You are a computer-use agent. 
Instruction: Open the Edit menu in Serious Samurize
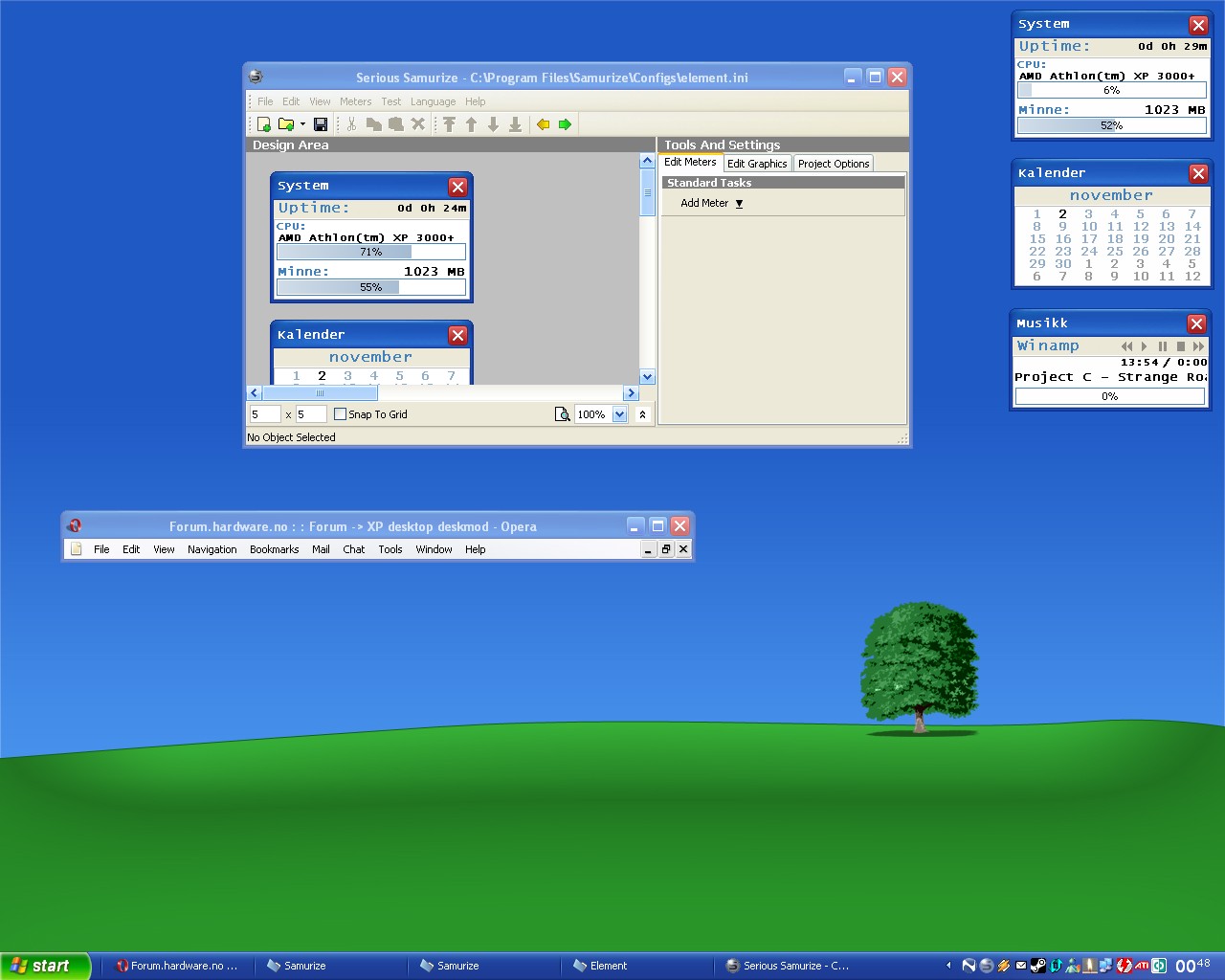[x=291, y=101]
